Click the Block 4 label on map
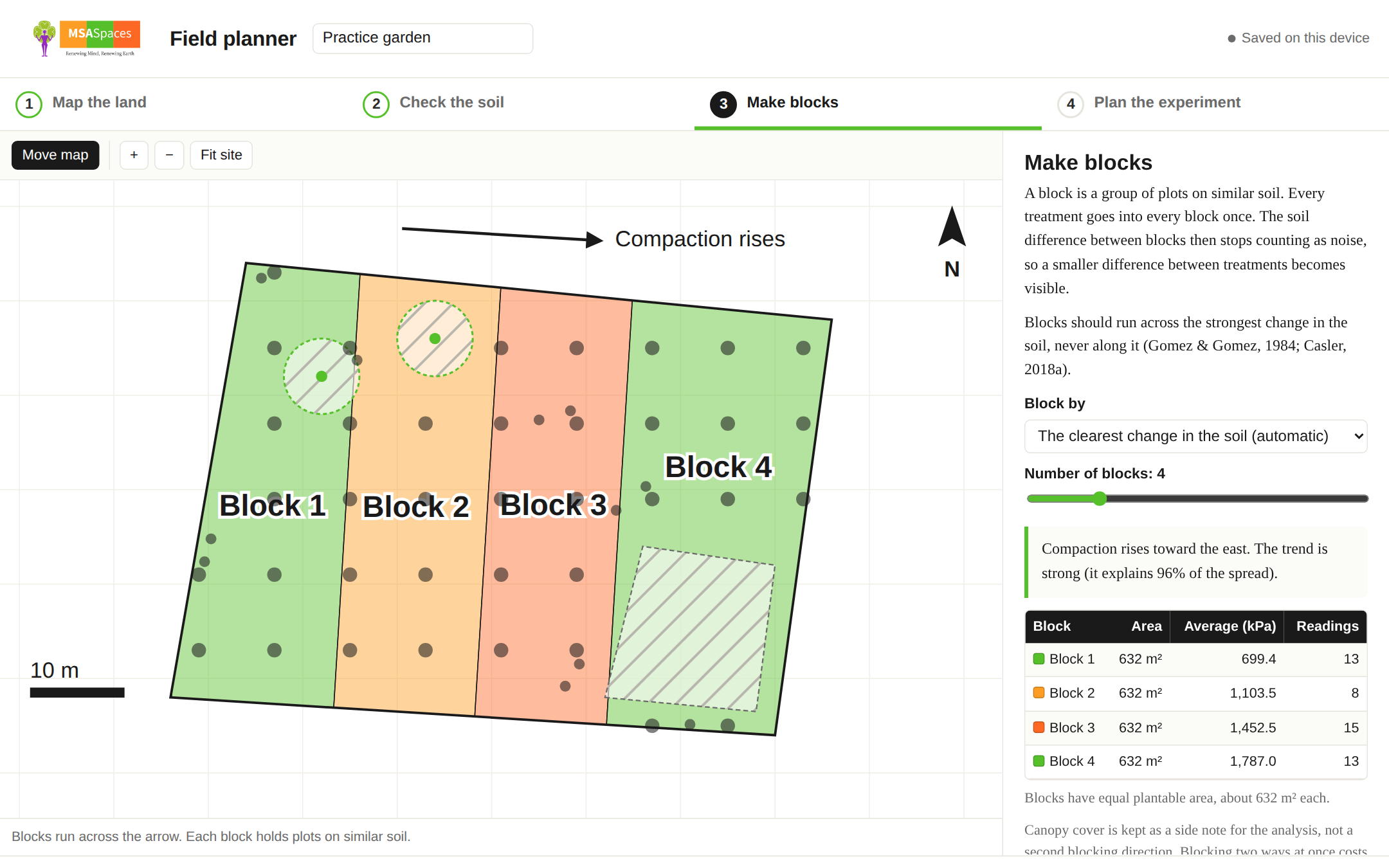The width and height of the screenshot is (1389, 868). [718, 467]
